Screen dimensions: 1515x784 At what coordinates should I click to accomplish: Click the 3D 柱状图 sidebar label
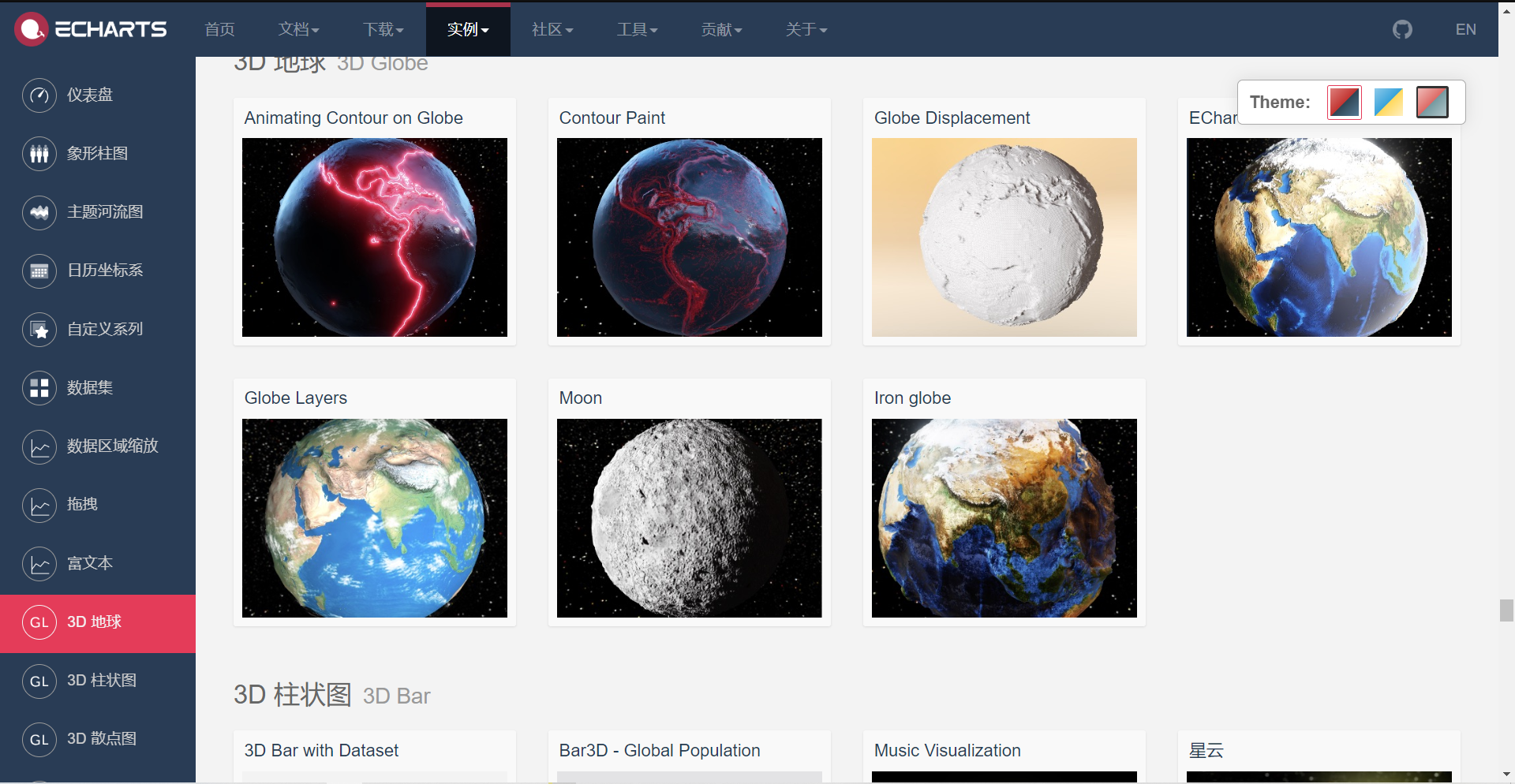click(x=102, y=681)
